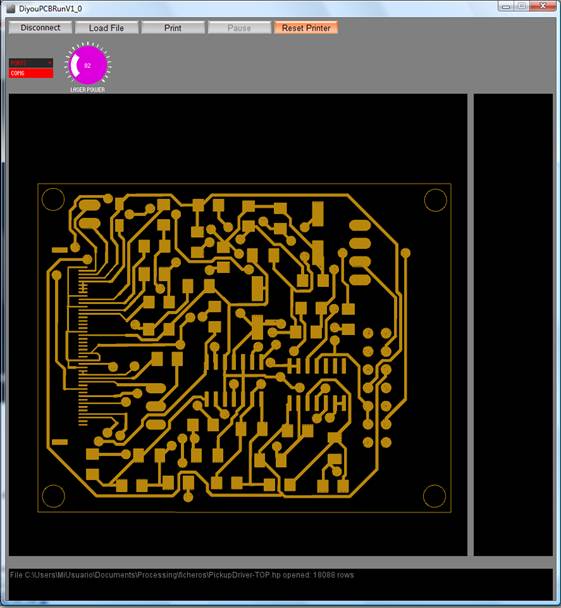This screenshot has height=608, width=561.
Task: Click the Disconnect button
Action: (40, 28)
